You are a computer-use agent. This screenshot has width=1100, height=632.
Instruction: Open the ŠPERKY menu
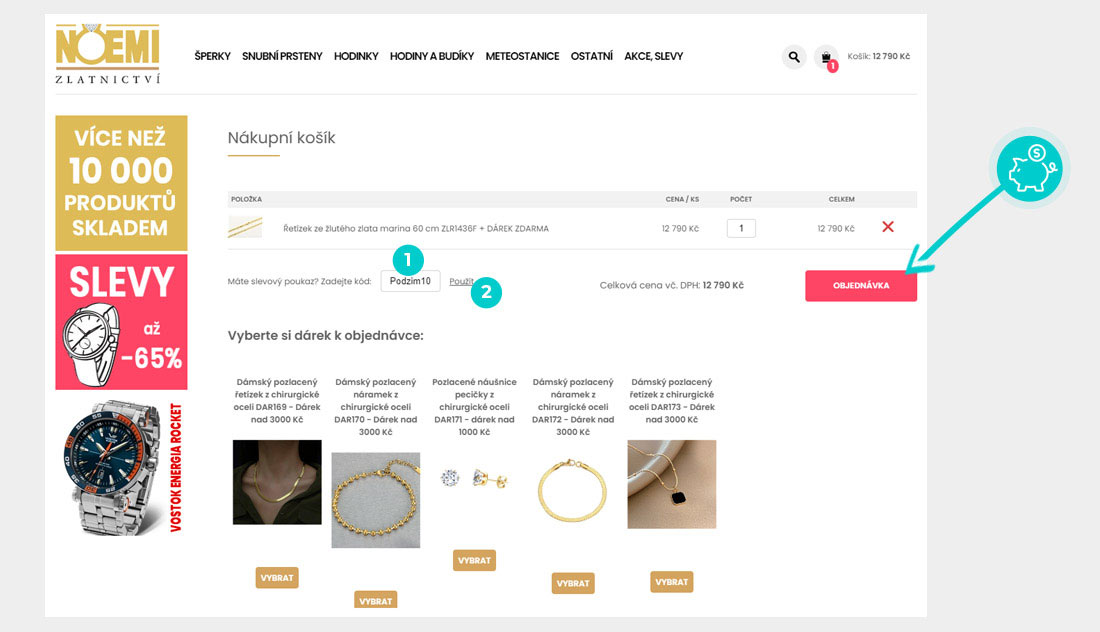pyautogui.click(x=213, y=56)
